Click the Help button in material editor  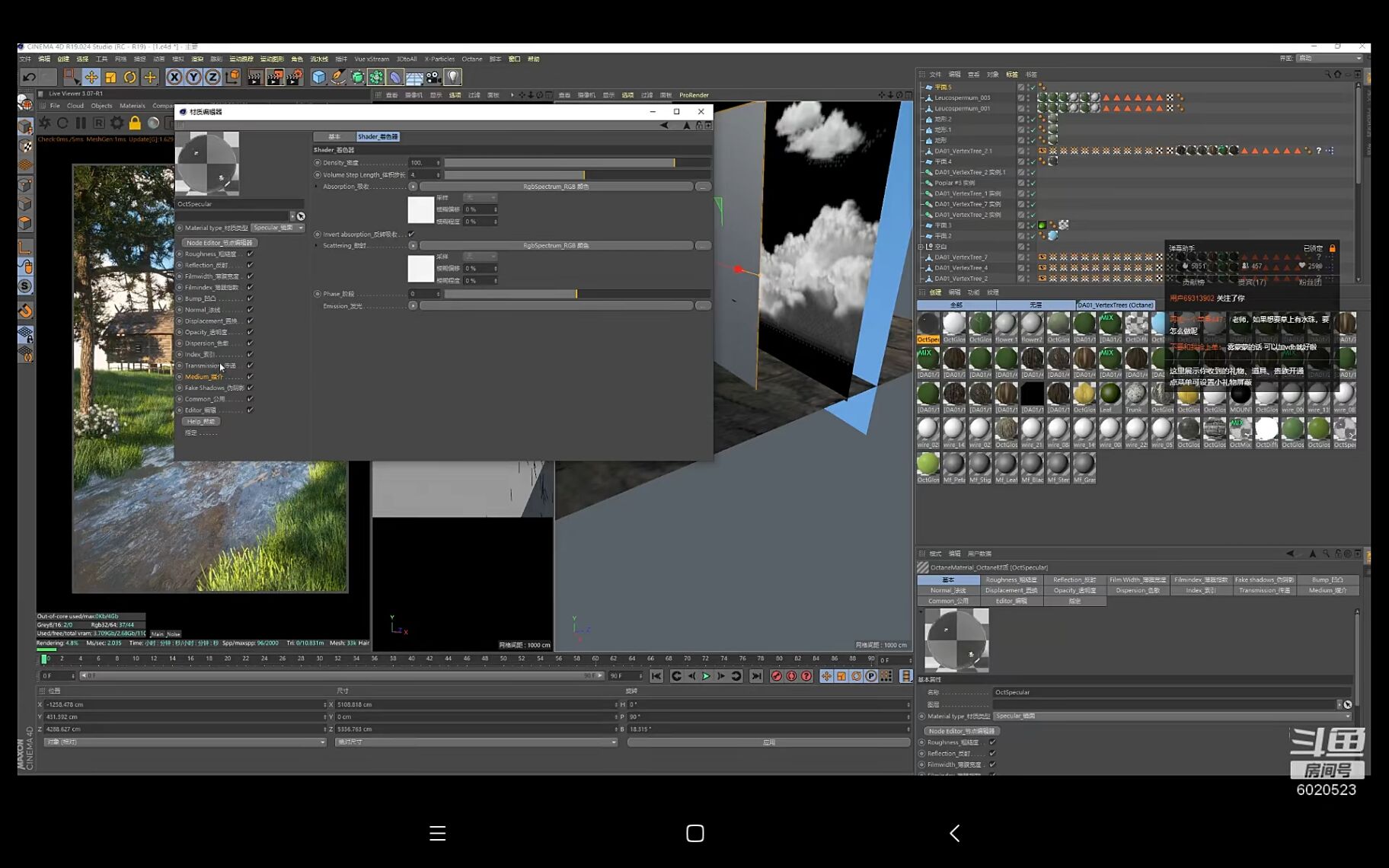pos(201,421)
